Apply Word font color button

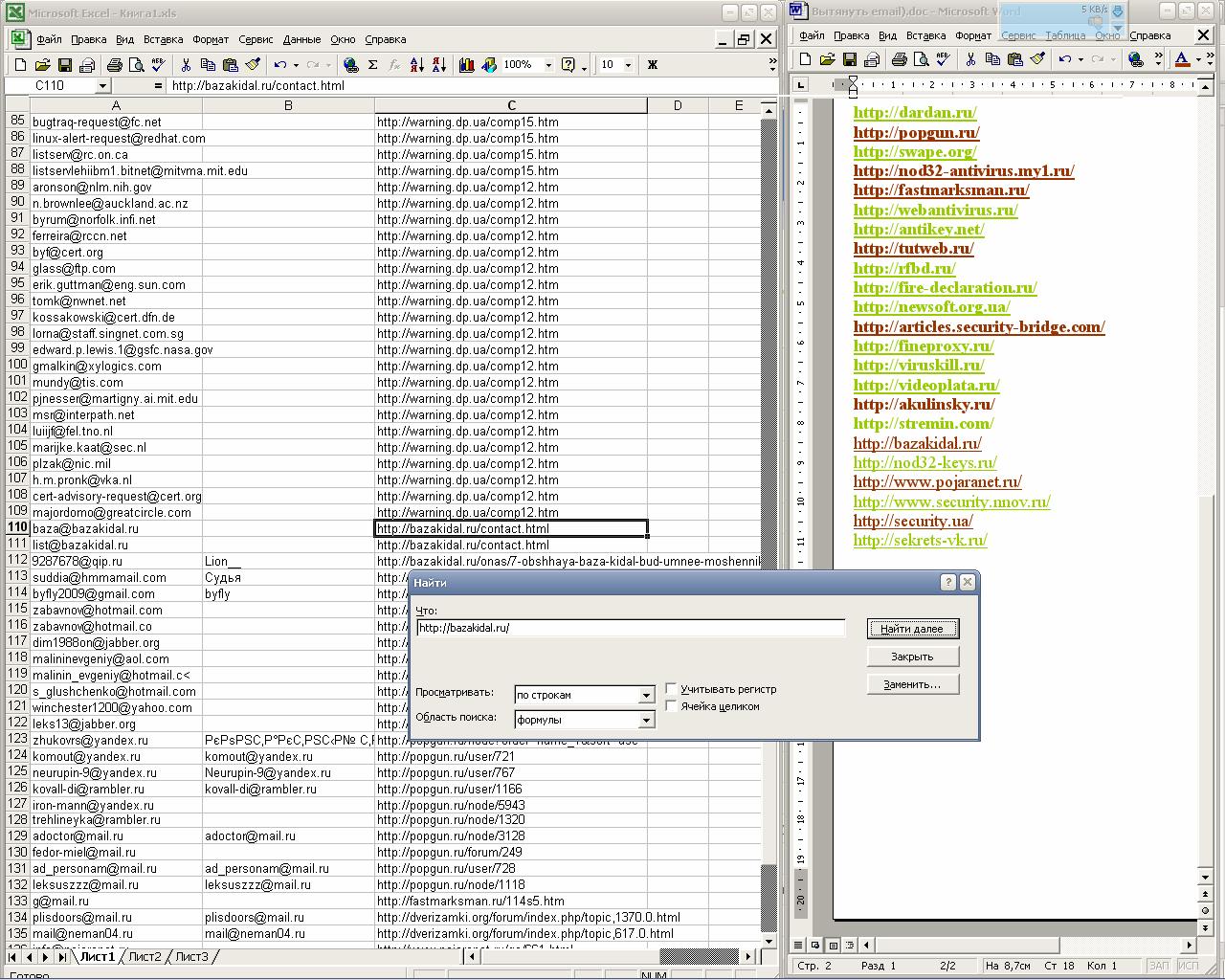point(1182,59)
